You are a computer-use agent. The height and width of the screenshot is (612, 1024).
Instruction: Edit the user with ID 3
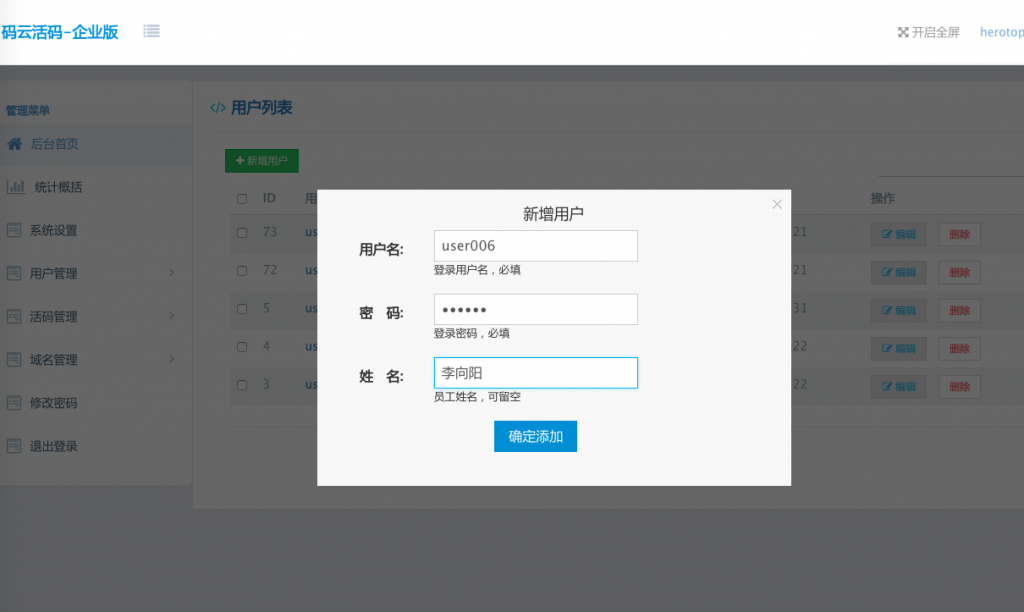[x=899, y=387]
